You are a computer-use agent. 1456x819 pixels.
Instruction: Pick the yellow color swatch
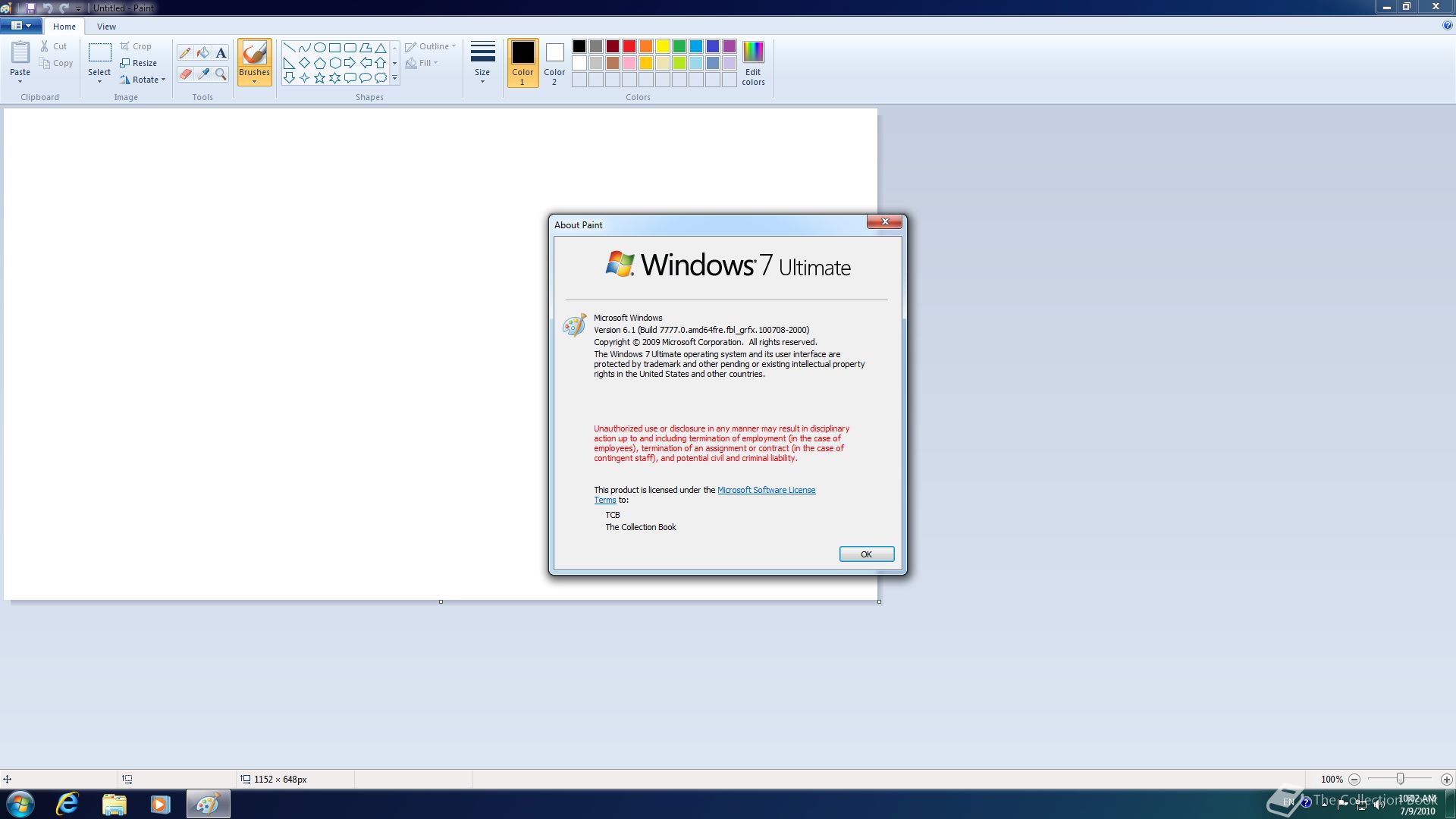[663, 46]
